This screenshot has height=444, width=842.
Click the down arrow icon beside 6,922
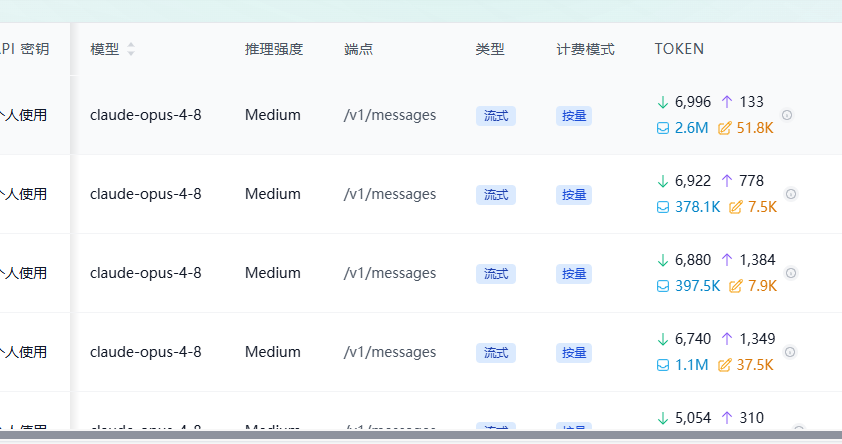point(663,181)
